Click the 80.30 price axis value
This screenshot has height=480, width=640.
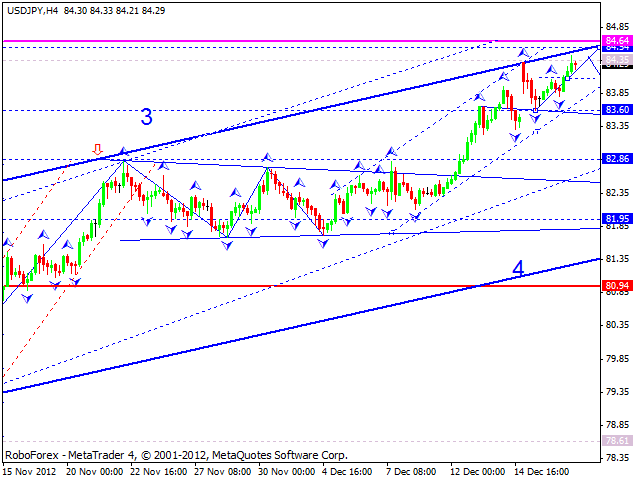617,324
